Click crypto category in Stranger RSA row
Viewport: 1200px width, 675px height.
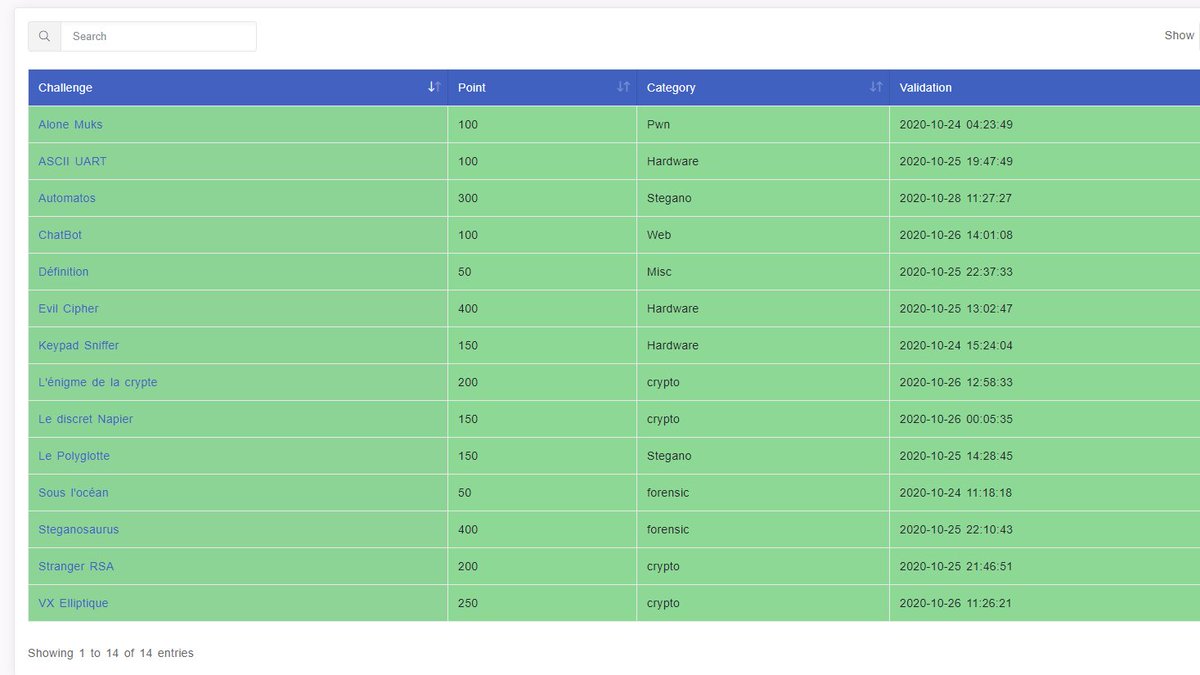pos(763,567)
